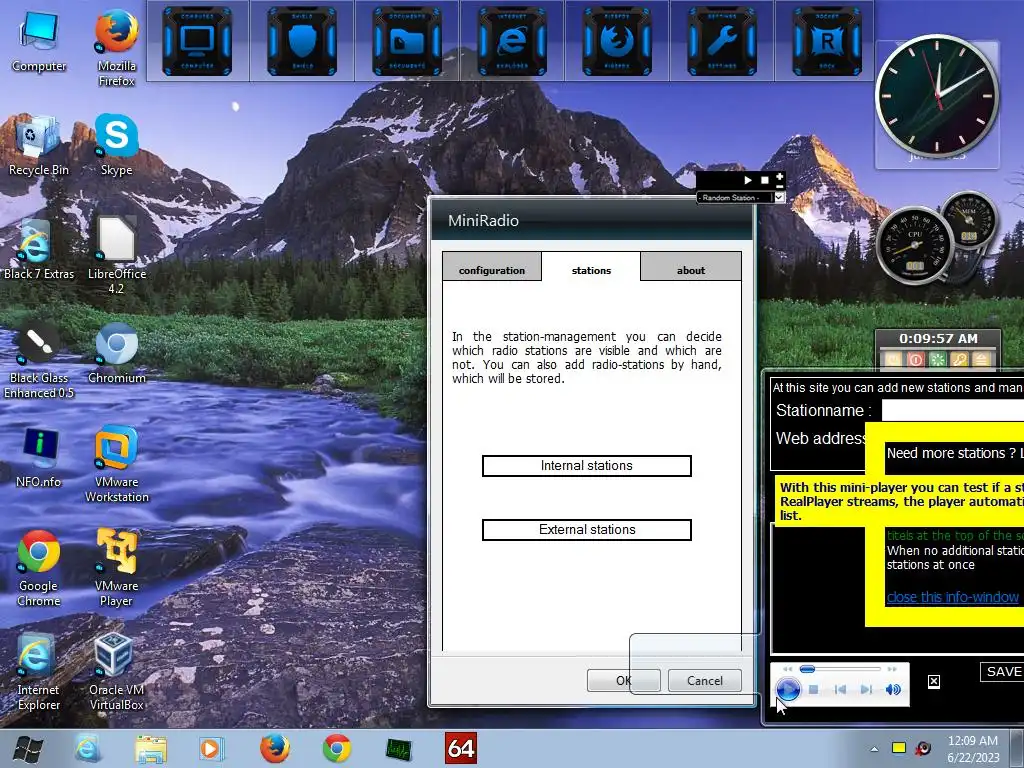
Task: Launch VMware Workstation shortcut
Action: [116, 464]
